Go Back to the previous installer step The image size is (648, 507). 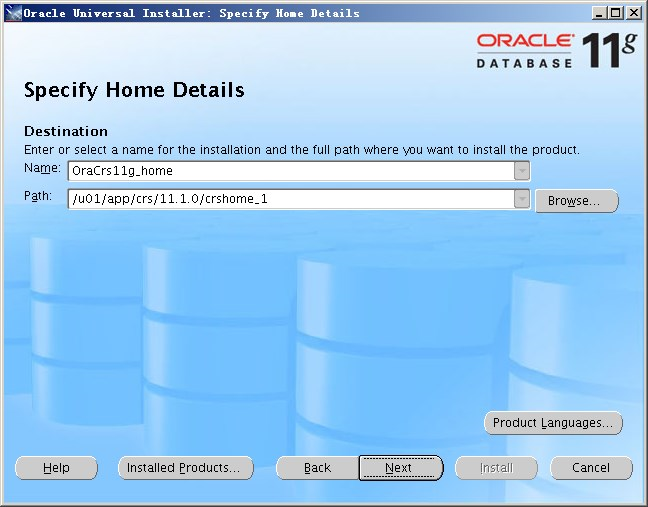[317, 468]
